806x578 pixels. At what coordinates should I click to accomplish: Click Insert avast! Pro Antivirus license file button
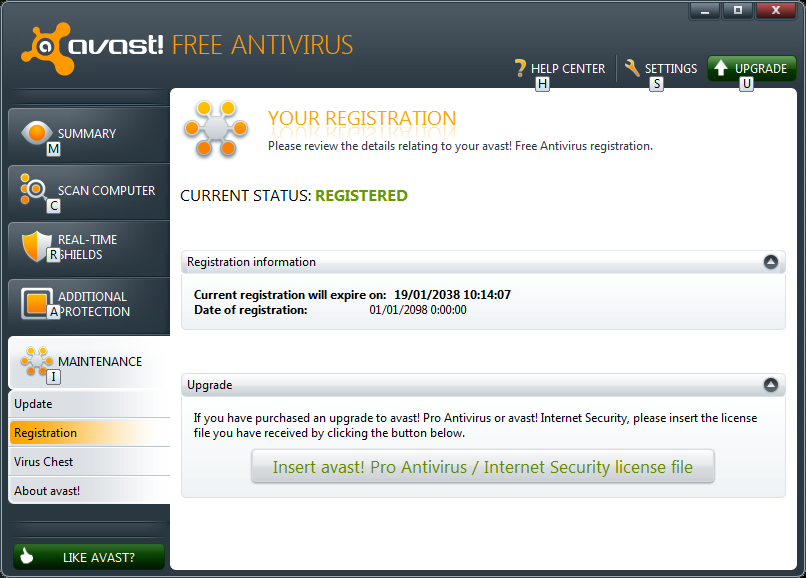pos(482,467)
